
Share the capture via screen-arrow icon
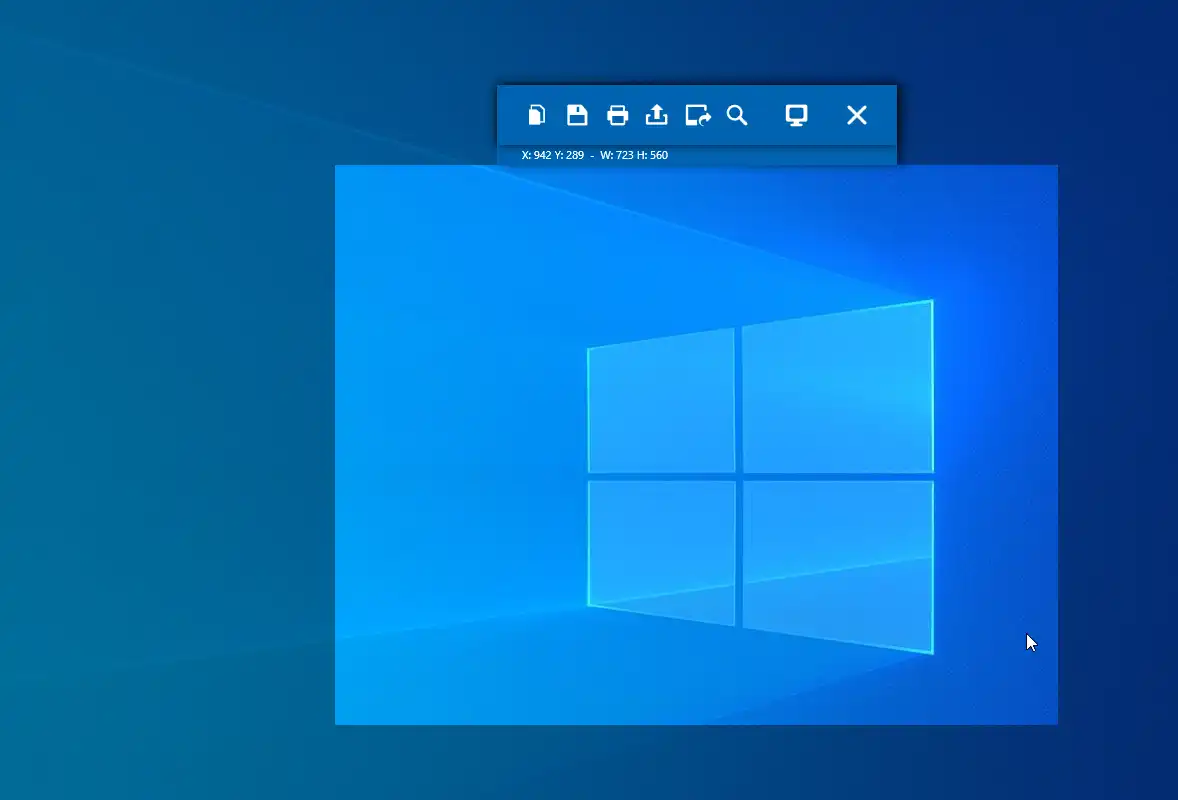coord(698,115)
